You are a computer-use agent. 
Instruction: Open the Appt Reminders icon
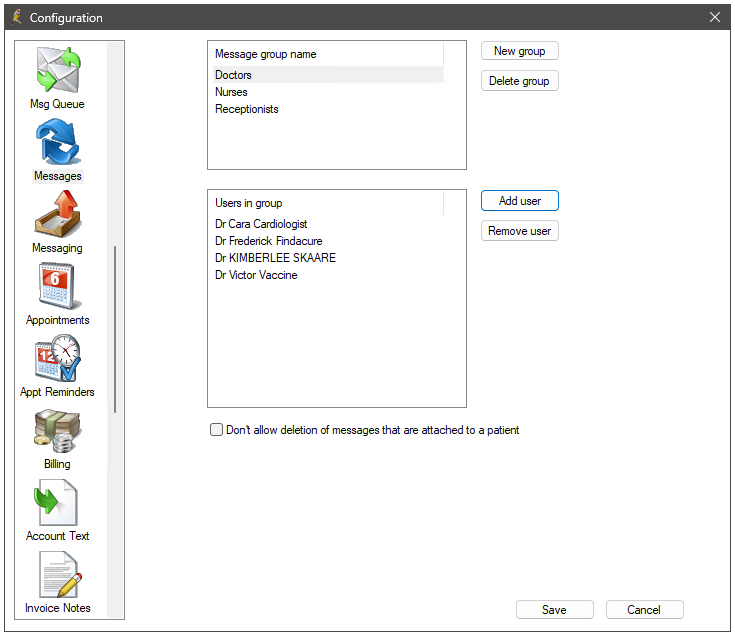pyautogui.click(x=57, y=358)
